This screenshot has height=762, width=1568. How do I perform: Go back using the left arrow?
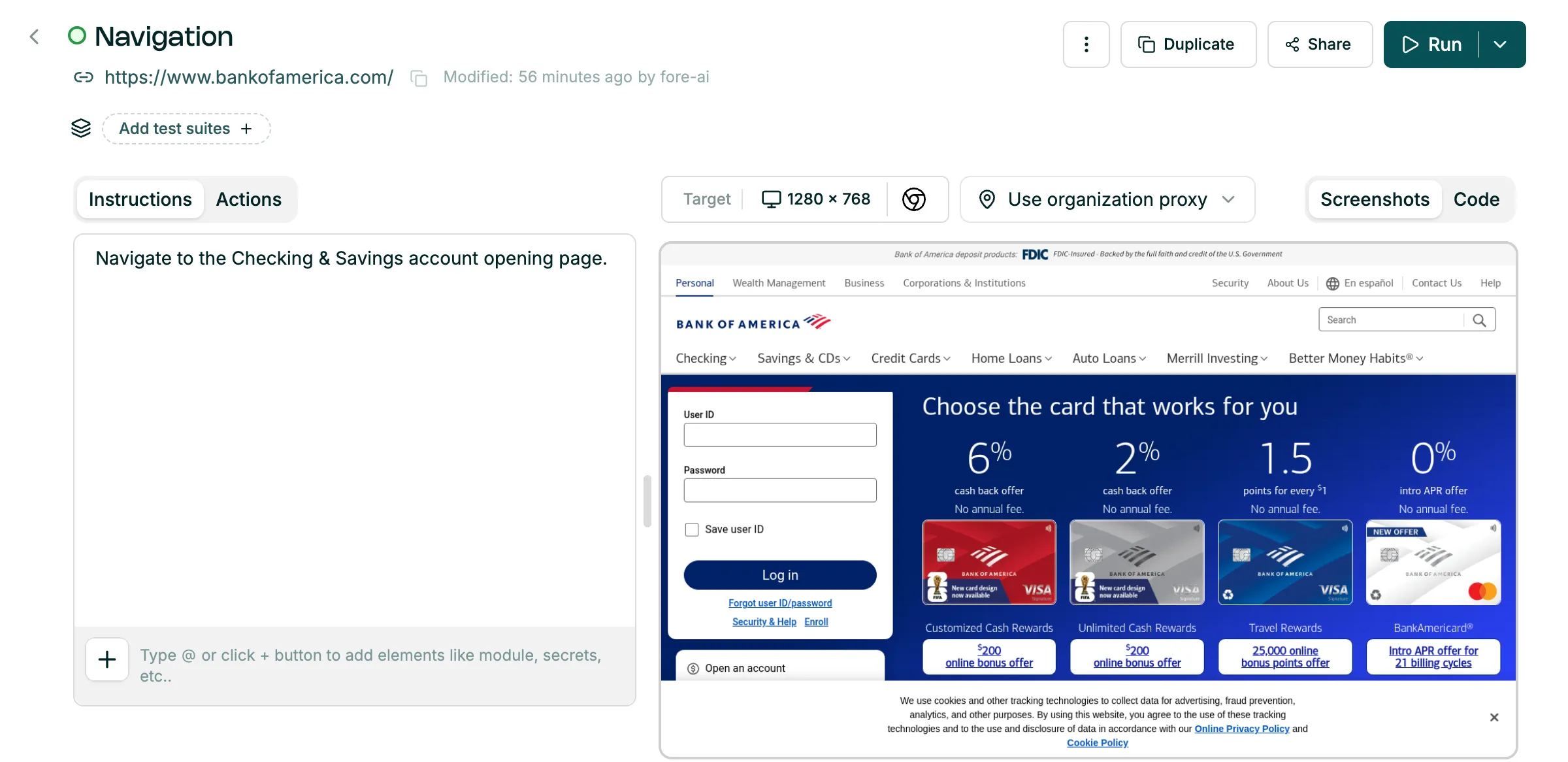(x=35, y=37)
